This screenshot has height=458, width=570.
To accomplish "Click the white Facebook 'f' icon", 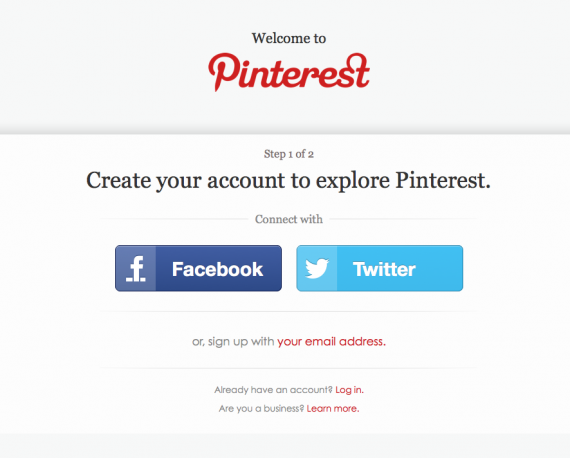I will click(136, 269).
